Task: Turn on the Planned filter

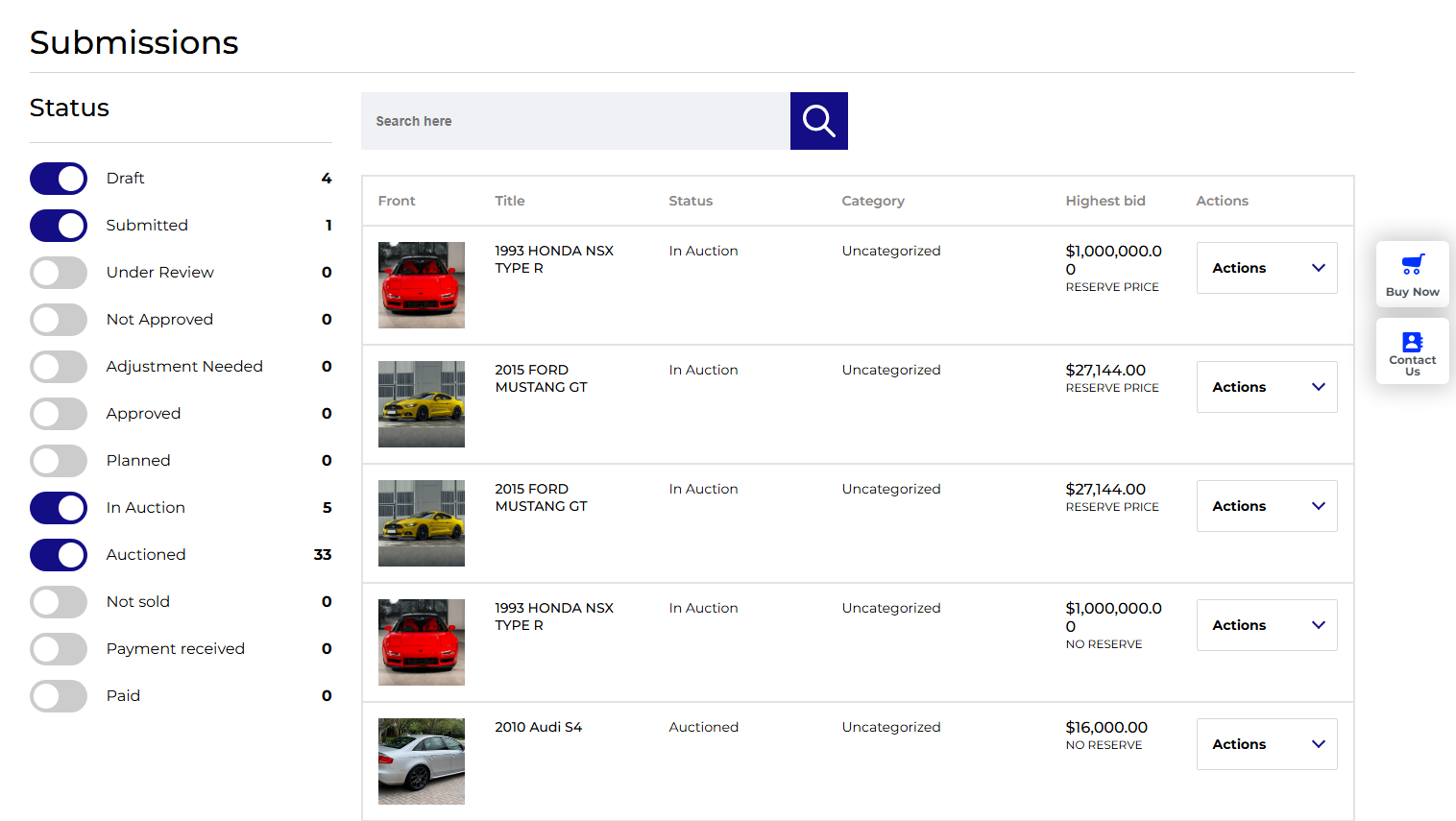Action: tap(59, 461)
